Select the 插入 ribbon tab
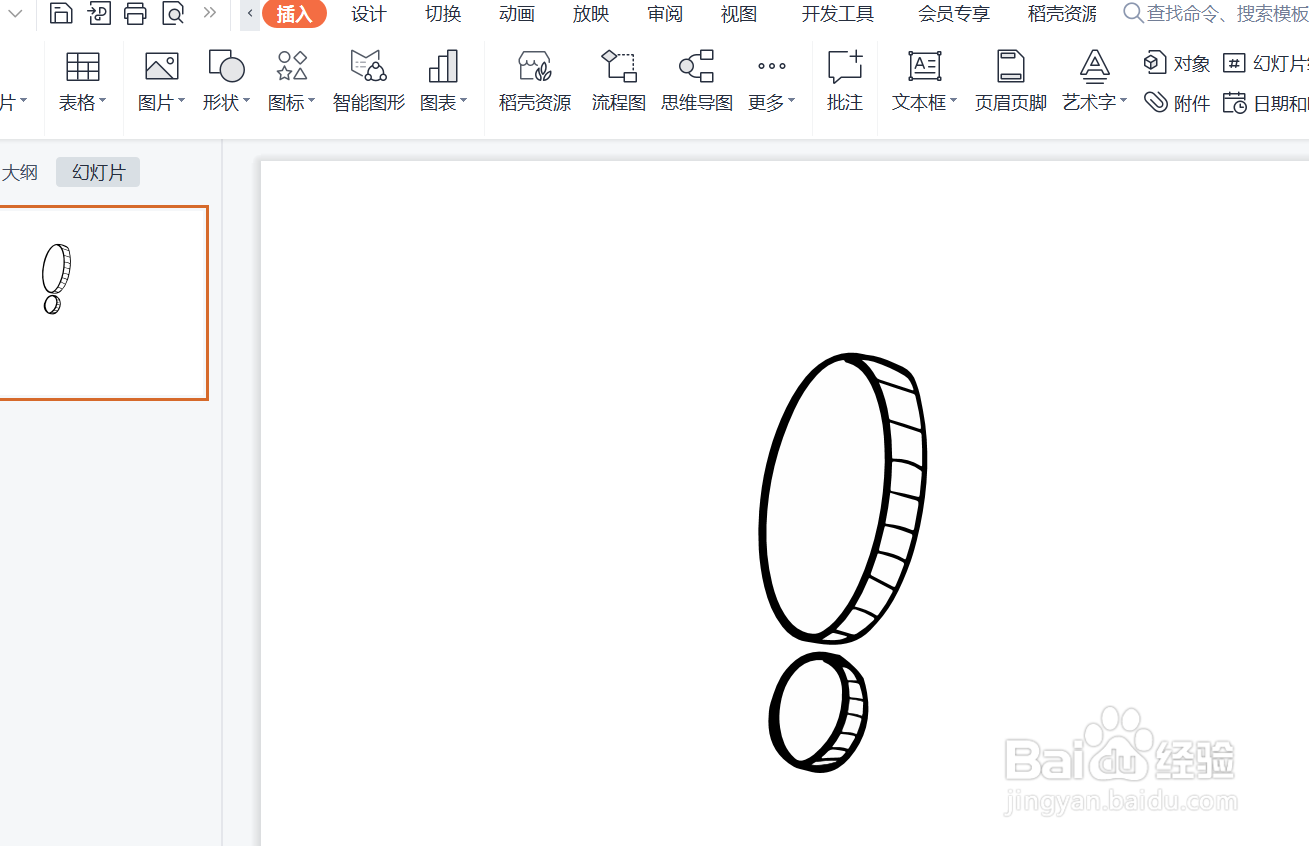Viewport: 1309px width, 846px height. coord(294,14)
